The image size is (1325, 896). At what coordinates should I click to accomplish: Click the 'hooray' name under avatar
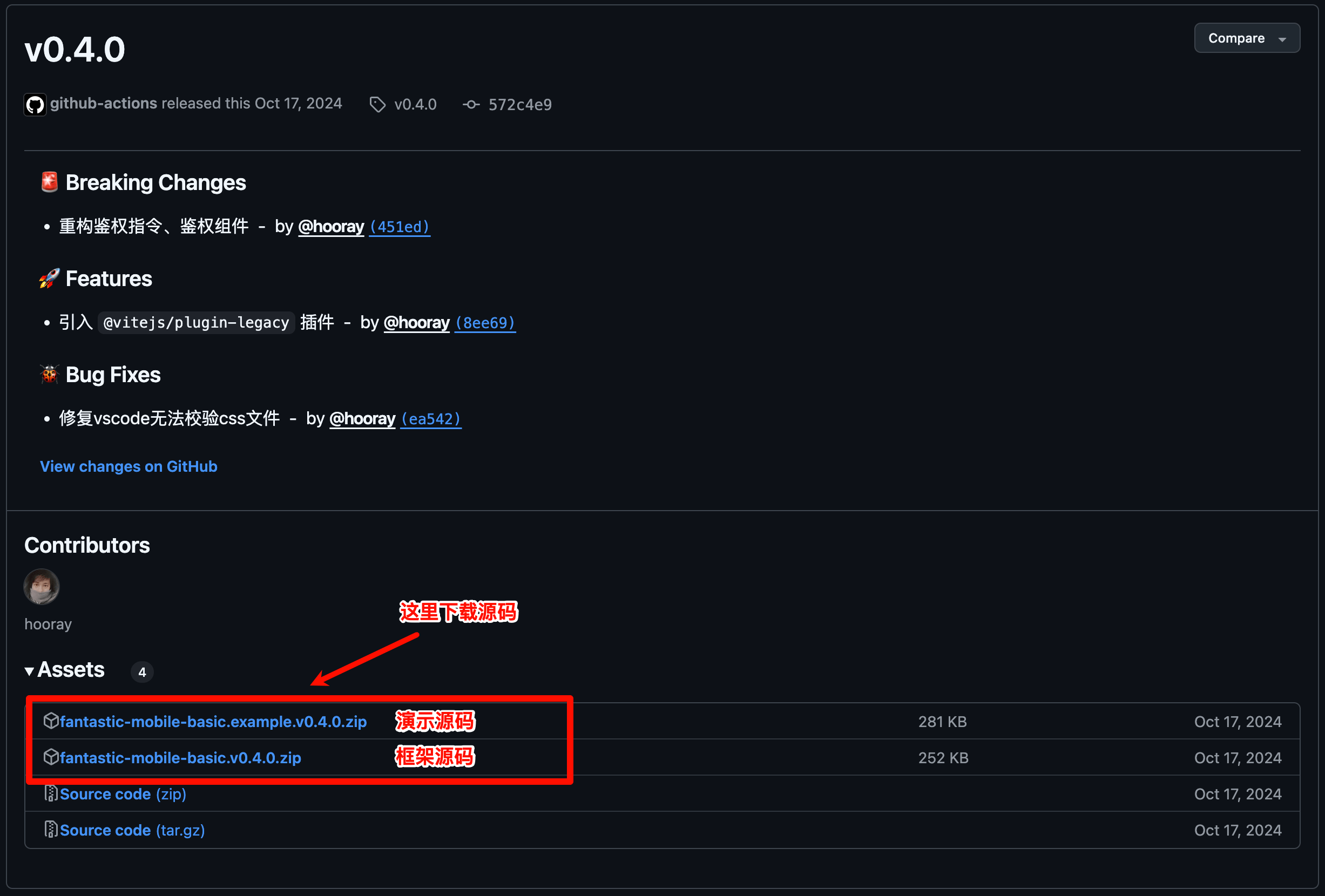click(x=48, y=624)
